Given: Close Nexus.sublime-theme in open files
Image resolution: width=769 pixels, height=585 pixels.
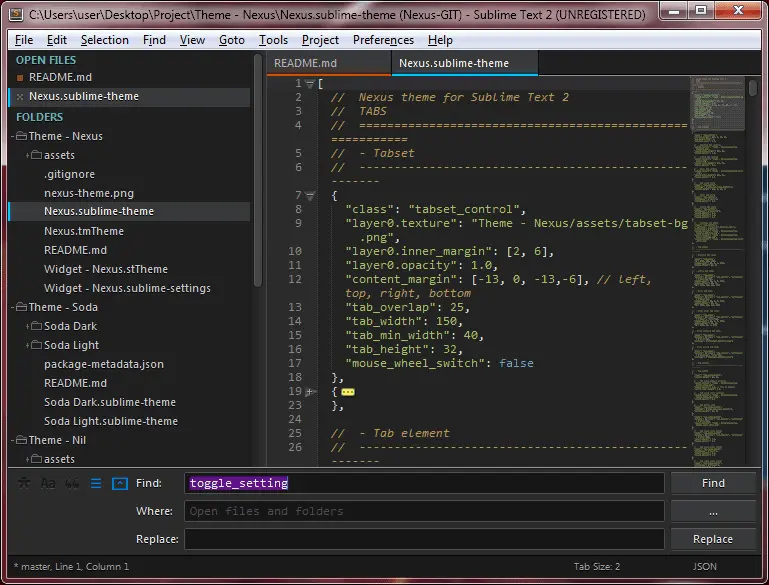Looking at the screenshot, I should tap(20, 97).
